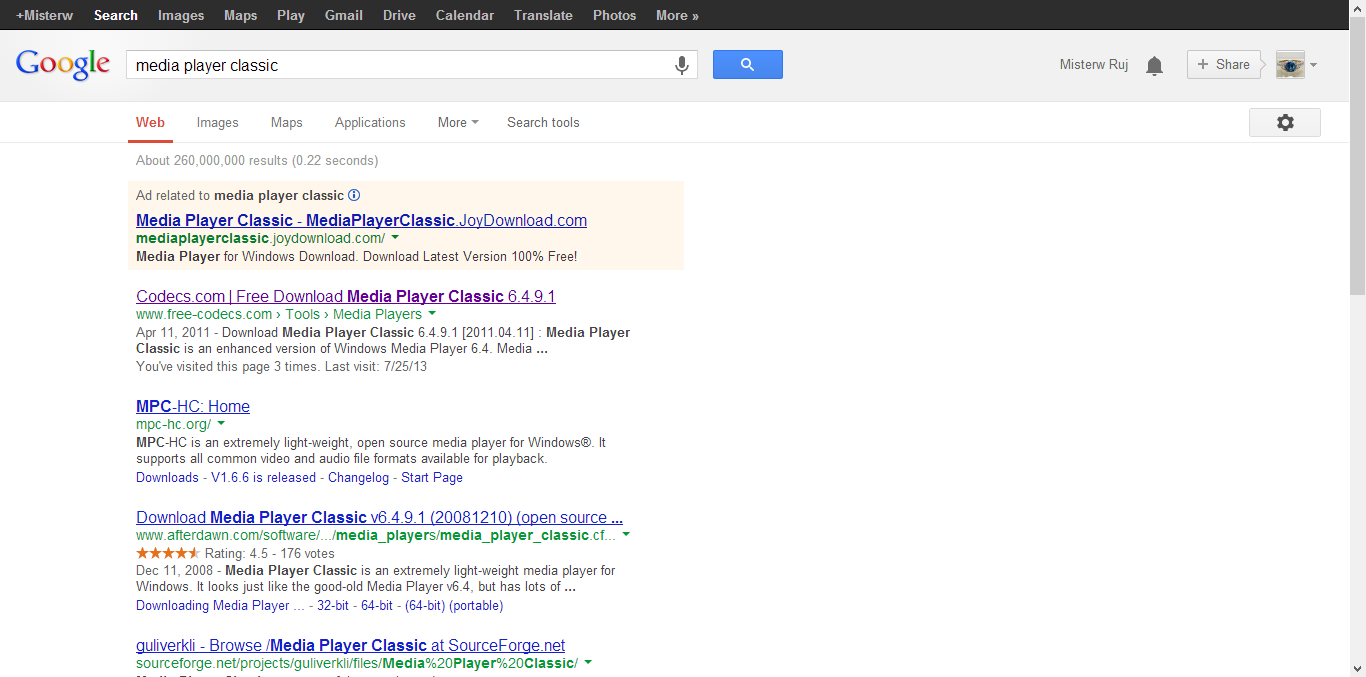Open Maps in top black bar

[x=240, y=15]
